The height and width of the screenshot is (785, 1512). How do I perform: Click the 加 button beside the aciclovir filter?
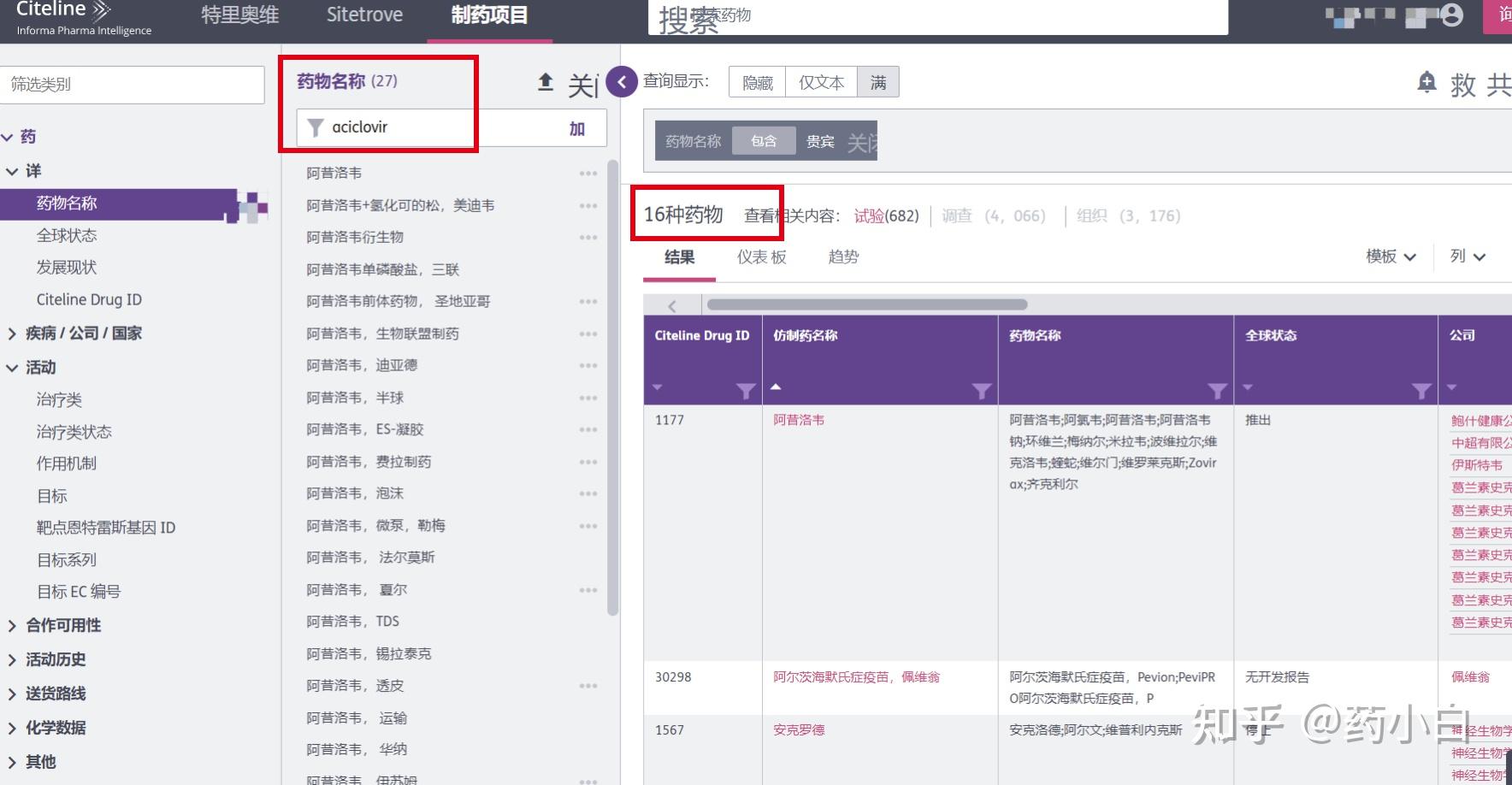(576, 127)
